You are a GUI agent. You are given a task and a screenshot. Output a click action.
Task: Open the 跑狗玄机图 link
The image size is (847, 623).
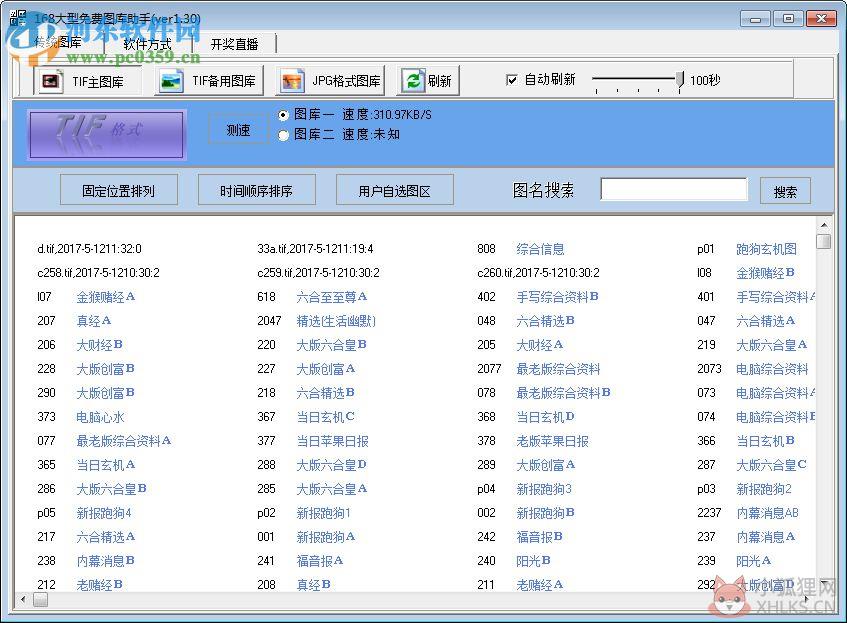[766, 249]
